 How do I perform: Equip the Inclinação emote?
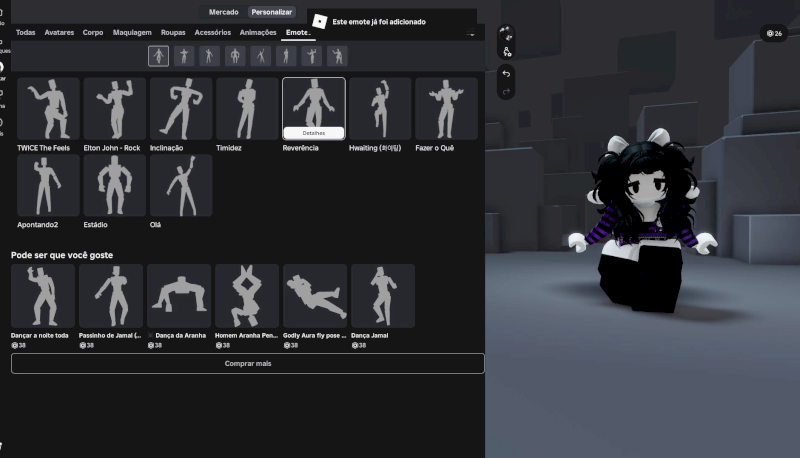pyautogui.click(x=181, y=109)
